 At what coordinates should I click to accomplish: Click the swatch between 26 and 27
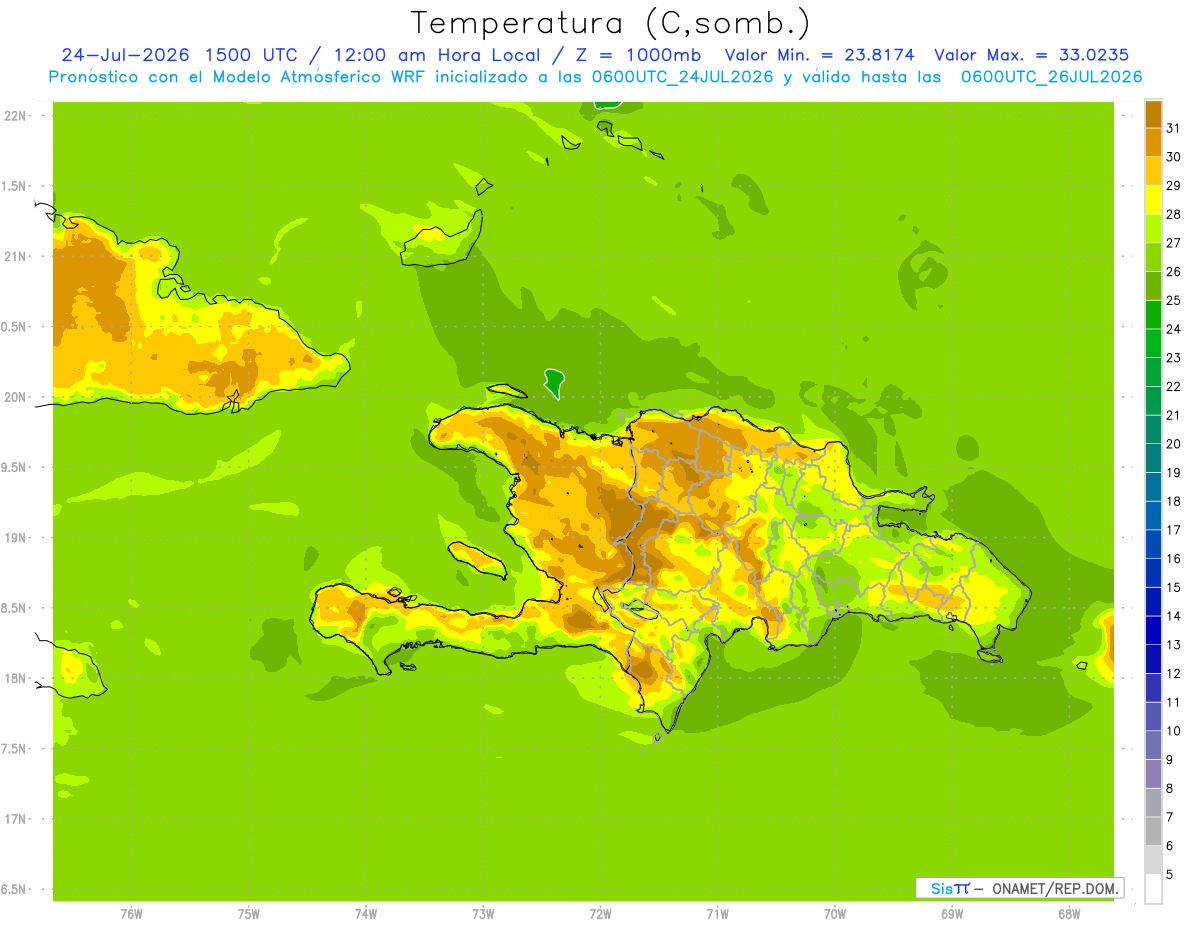point(1153,257)
